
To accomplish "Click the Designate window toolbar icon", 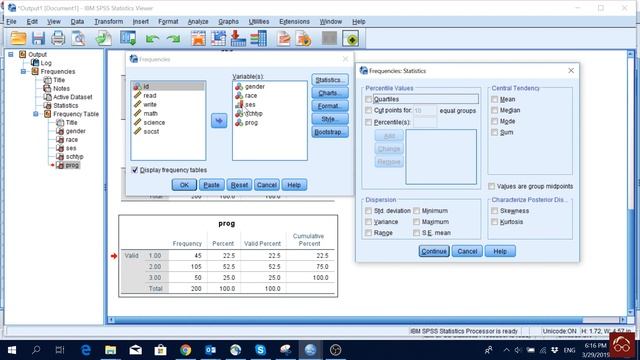I will pyautogui.click(x=304, y=39).
